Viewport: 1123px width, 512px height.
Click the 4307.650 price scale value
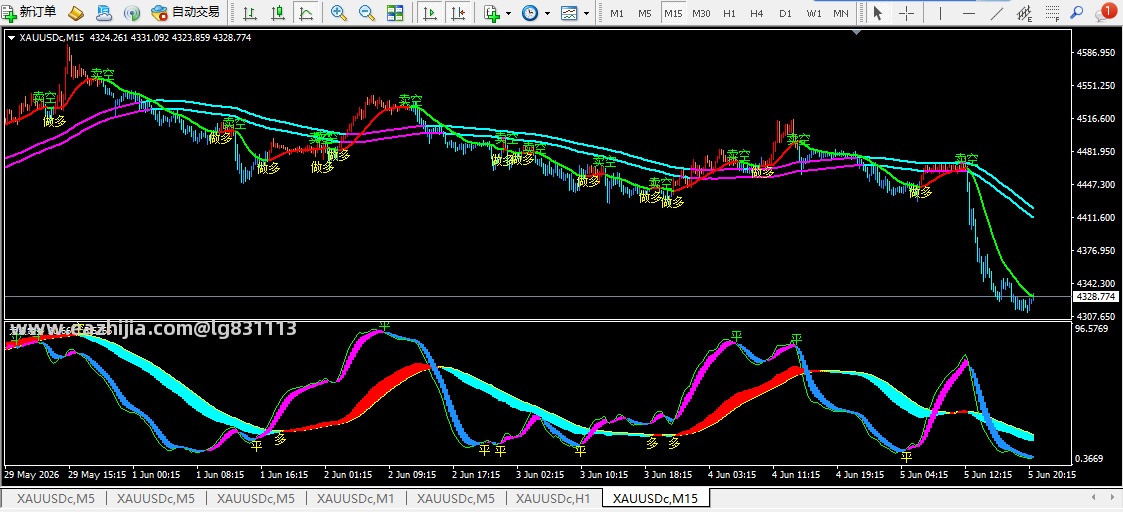(x=1096, y=317)
